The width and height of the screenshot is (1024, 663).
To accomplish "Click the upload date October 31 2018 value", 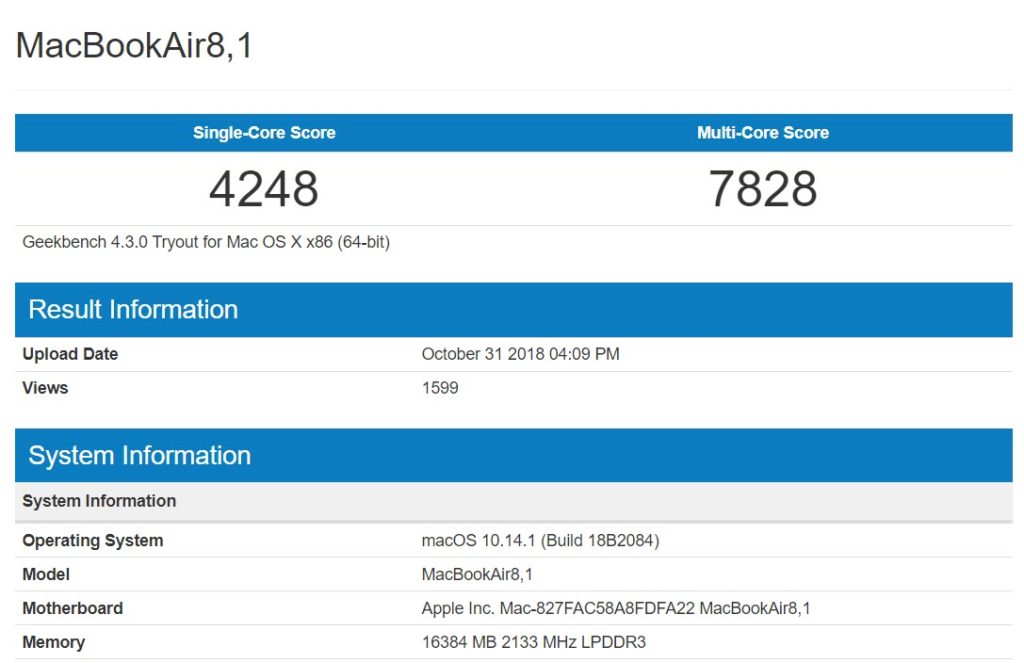I will tap(519, 354).
